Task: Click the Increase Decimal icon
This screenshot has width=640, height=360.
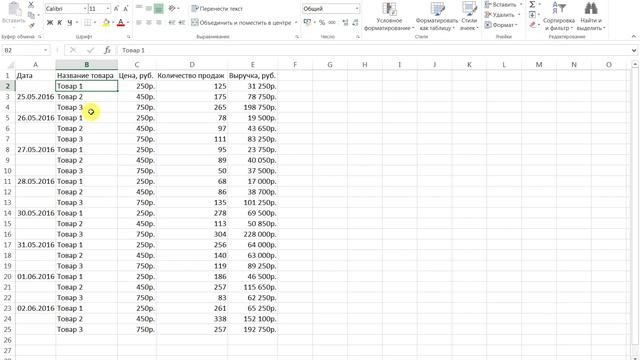Action: pos(345,22)
